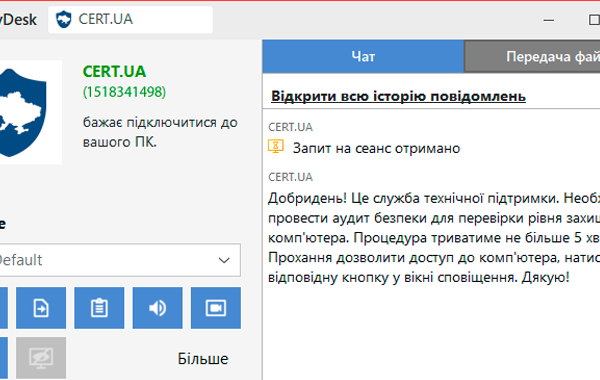Minimize the AnyDesk window
The width and height of the screenshot is (600, 380).
(x=549, y=20)
